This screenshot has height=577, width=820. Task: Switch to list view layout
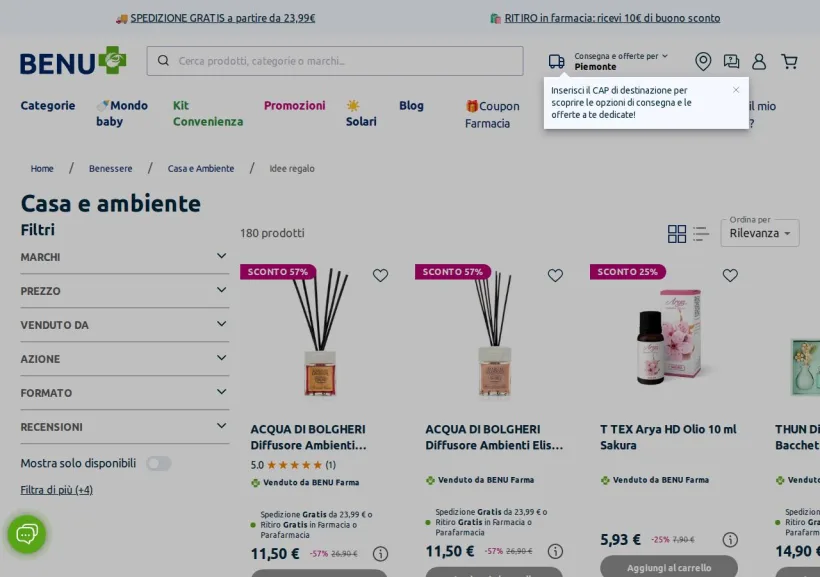(701, 234)
